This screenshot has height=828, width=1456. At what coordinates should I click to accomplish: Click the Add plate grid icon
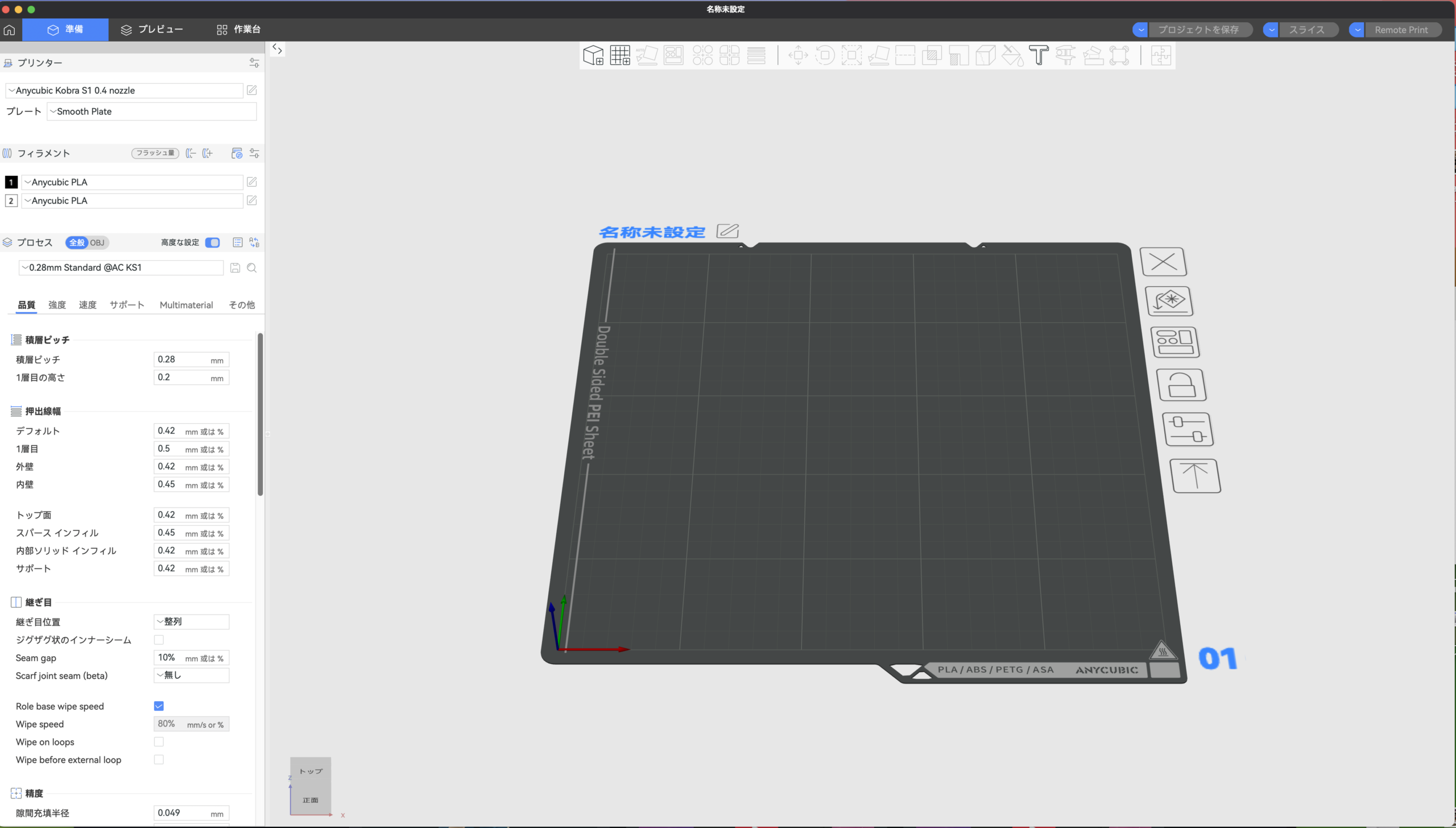pyautogui.click(x=620, y=55)
